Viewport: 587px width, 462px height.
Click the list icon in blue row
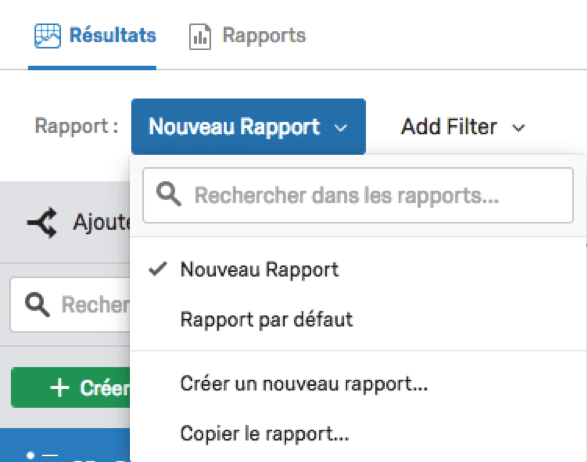(x=43, y=456)
